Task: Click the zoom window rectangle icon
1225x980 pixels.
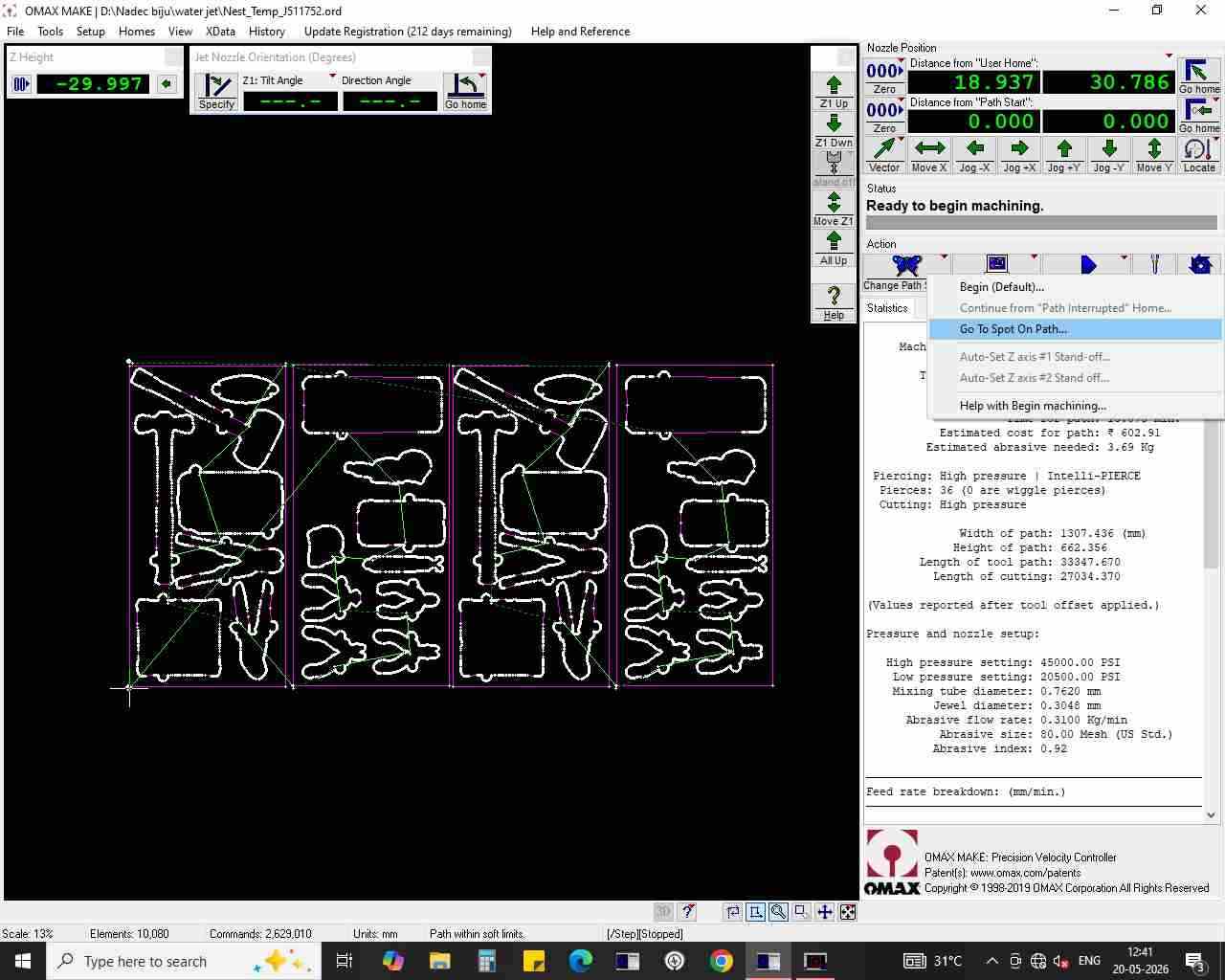Action: click(x=801, y=912)
